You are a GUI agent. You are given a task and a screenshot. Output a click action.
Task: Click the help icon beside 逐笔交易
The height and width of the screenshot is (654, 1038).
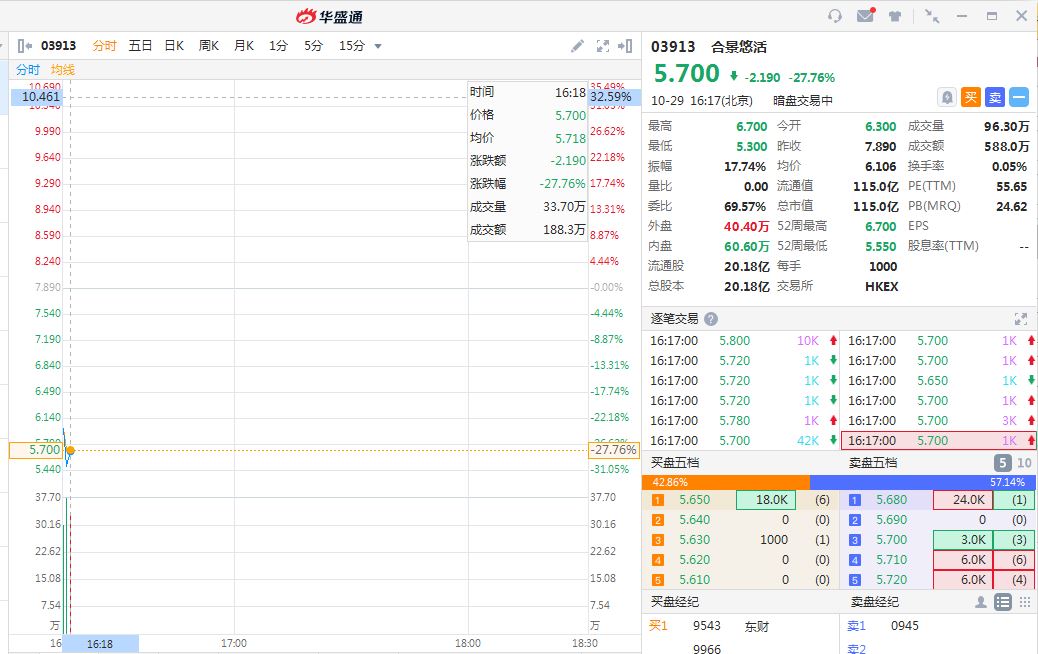coord(711,319)
